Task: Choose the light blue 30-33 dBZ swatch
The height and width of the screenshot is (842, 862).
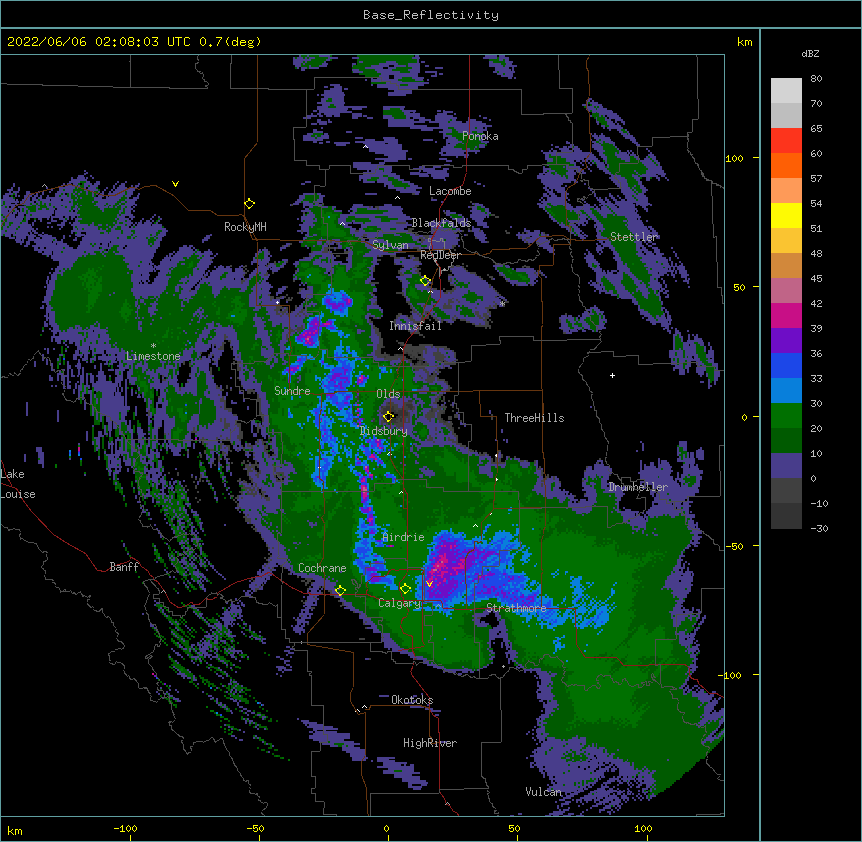Action: pyautogui.click(x=786, y=391)
